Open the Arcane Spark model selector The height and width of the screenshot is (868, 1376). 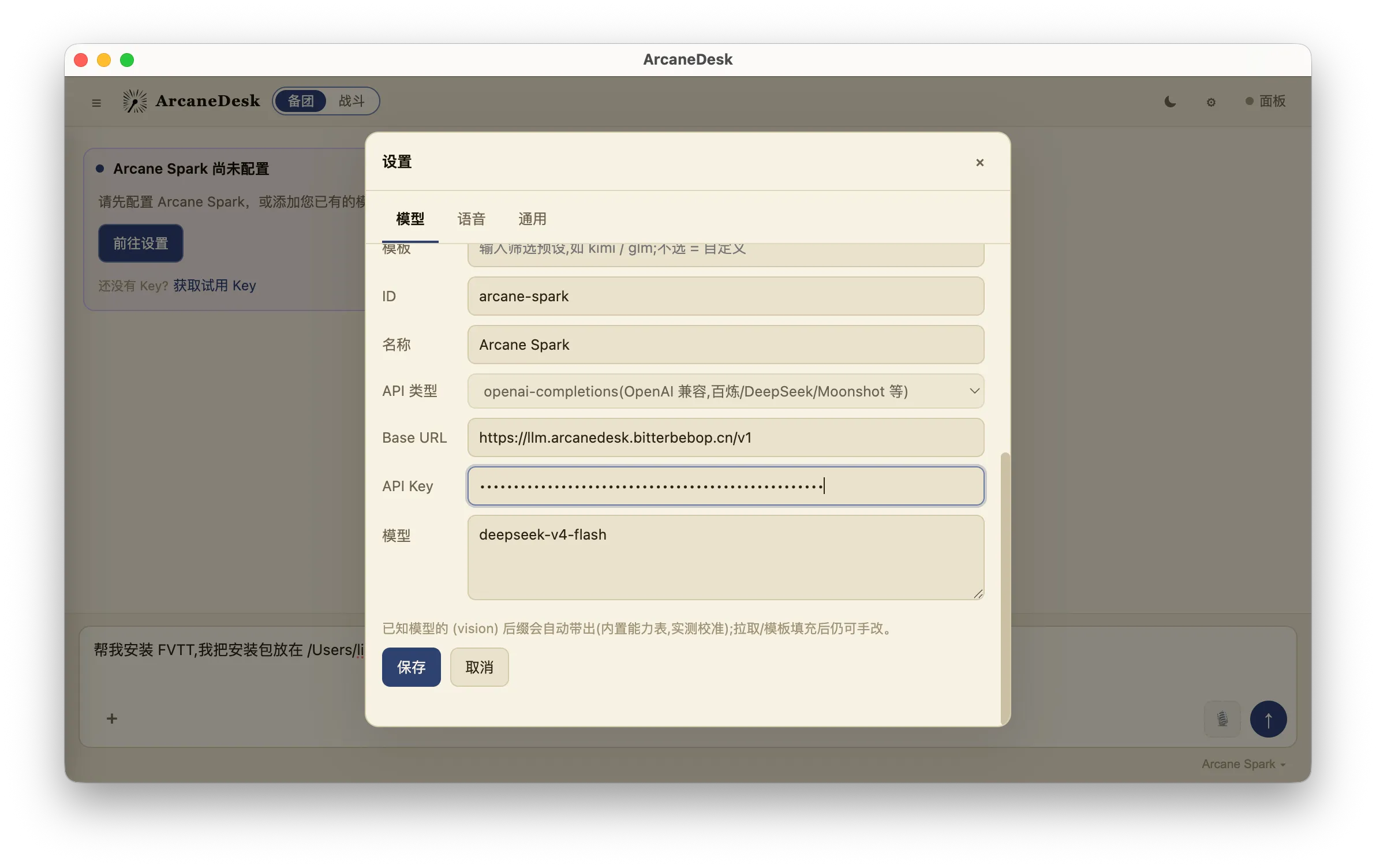click(x=1243, y=764)
